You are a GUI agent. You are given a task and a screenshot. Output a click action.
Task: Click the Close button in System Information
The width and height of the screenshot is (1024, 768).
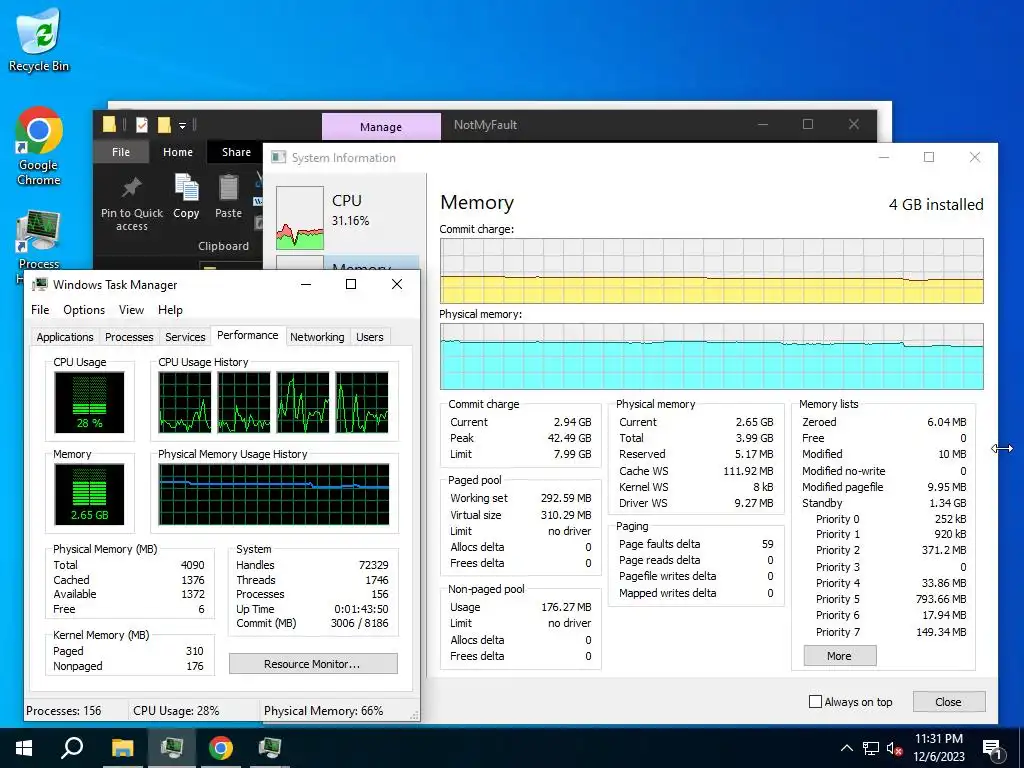948,701
